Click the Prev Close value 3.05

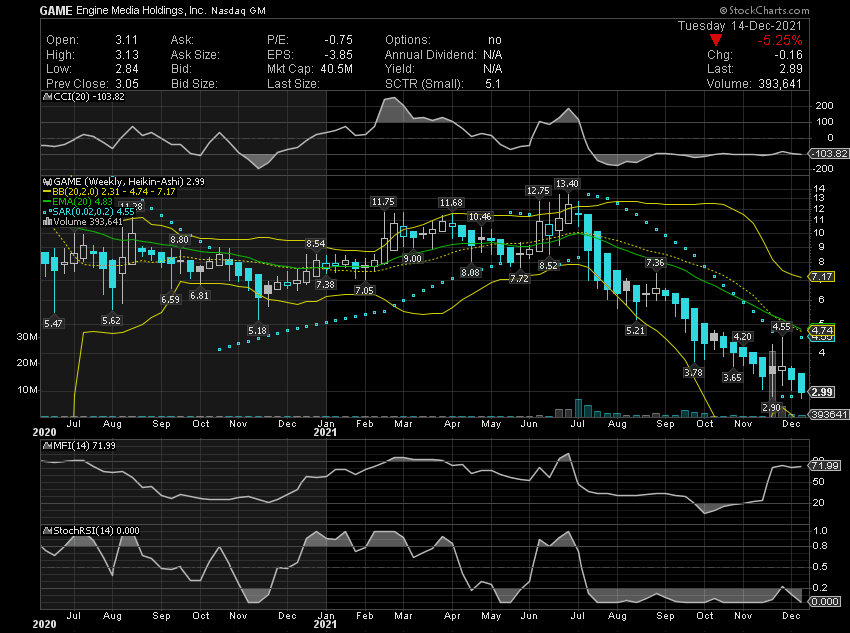(127, 83)
